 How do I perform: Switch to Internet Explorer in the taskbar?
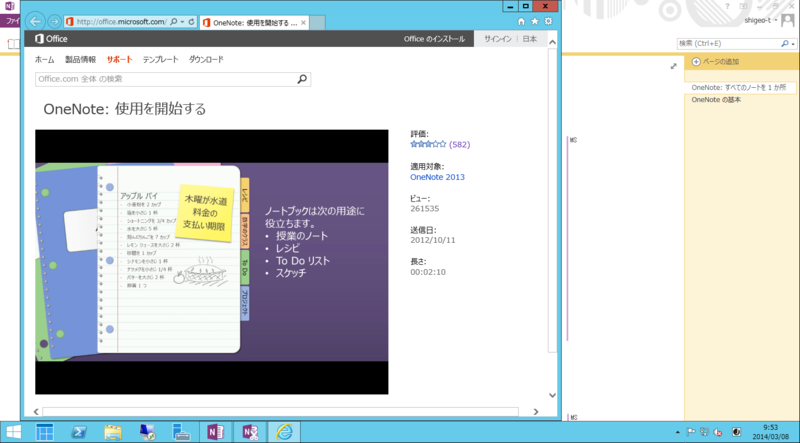(x=284, y=432)
